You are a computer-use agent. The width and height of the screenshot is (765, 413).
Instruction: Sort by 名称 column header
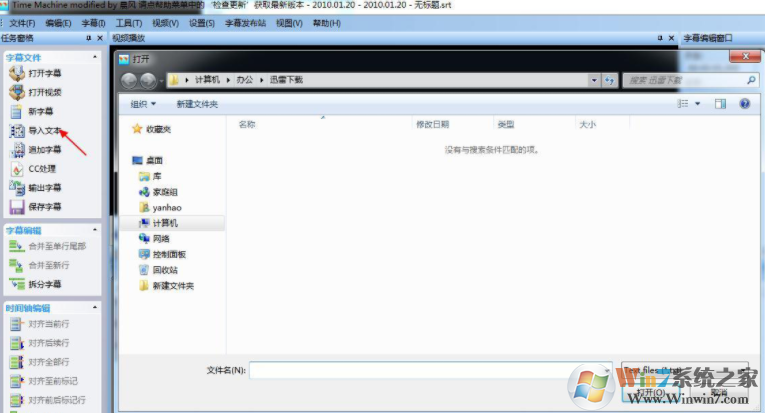[247, 124]
